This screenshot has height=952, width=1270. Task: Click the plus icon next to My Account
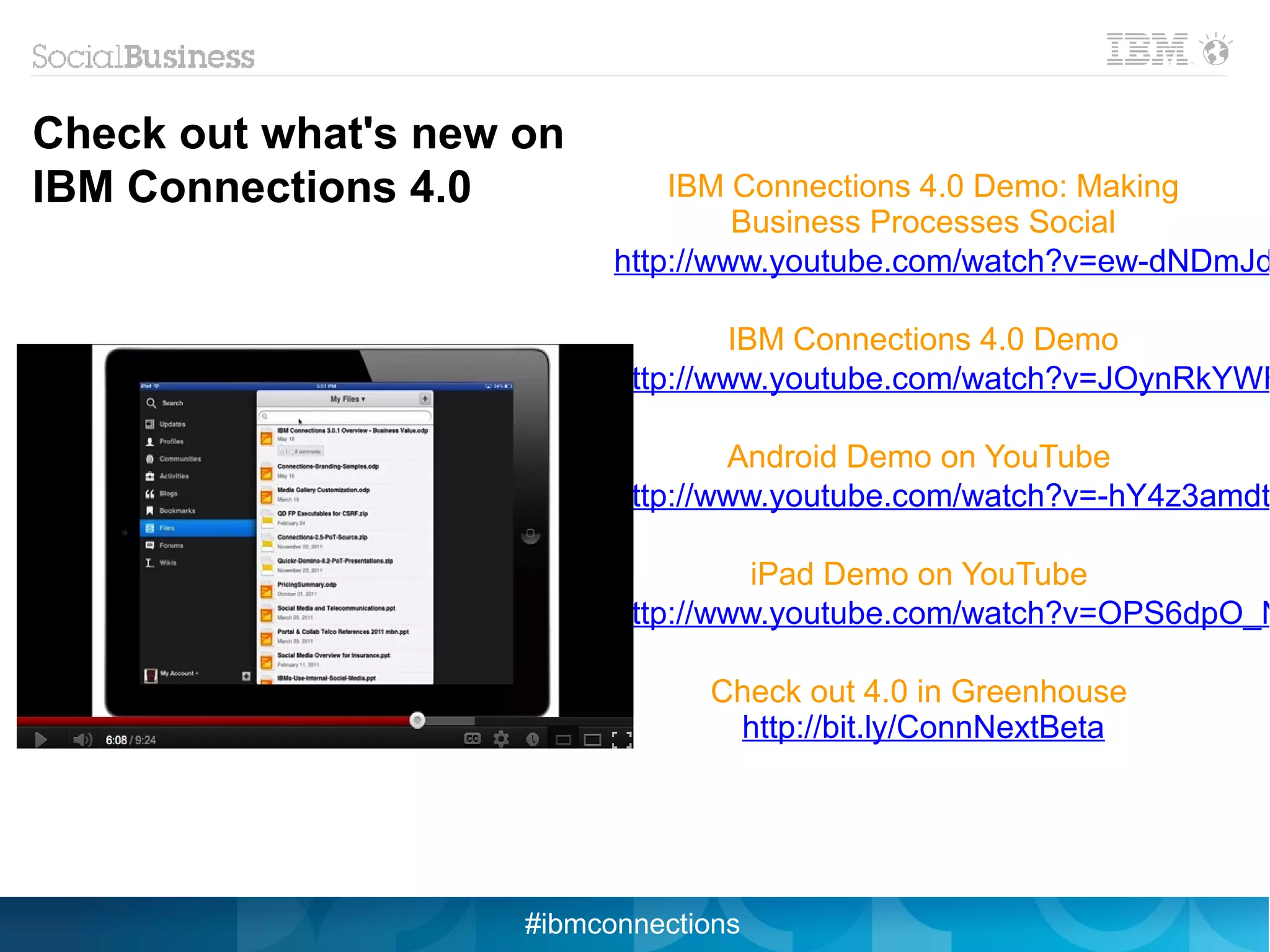point(246,676)
